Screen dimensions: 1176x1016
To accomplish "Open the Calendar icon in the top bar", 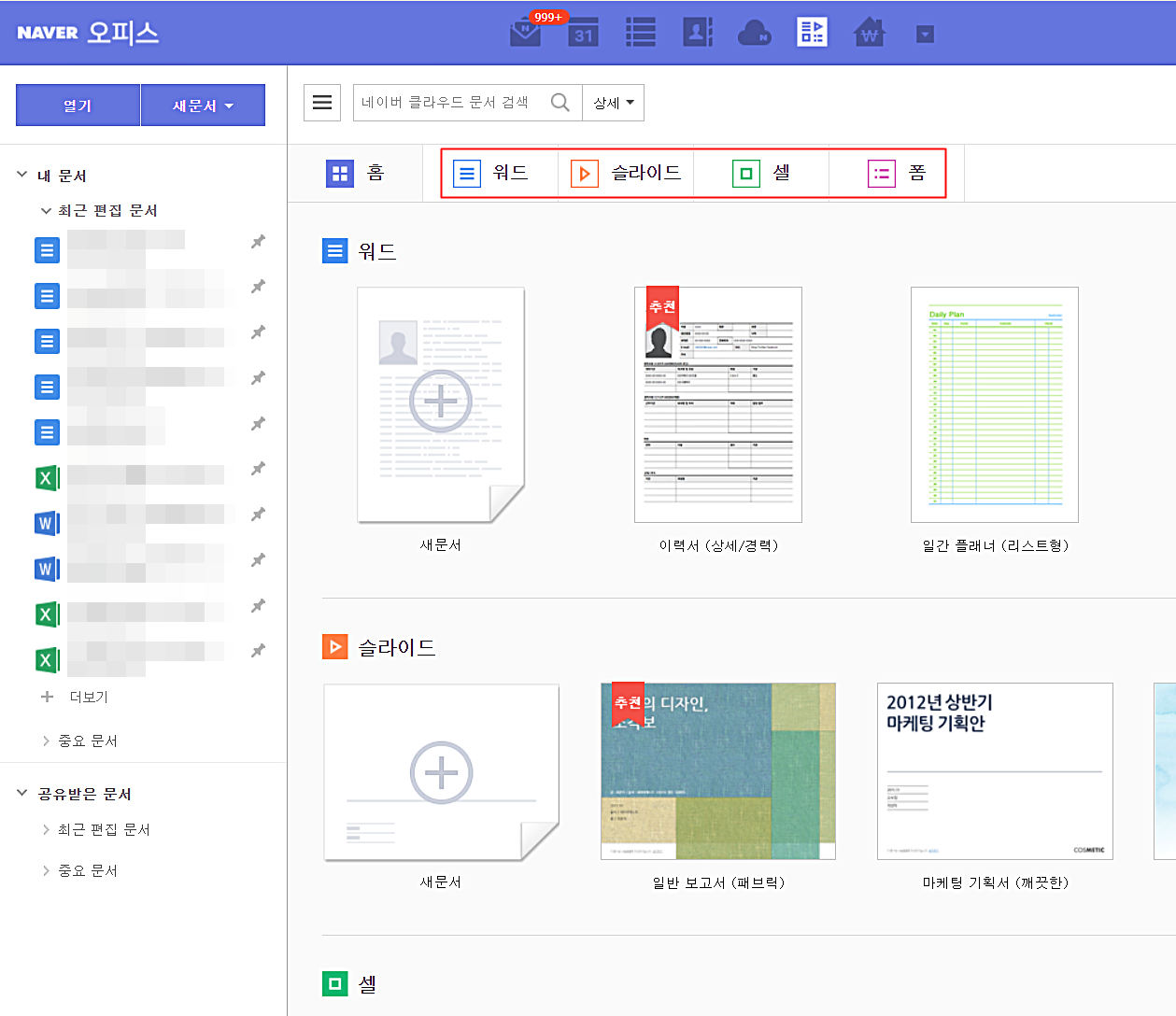I will [583, 33].
